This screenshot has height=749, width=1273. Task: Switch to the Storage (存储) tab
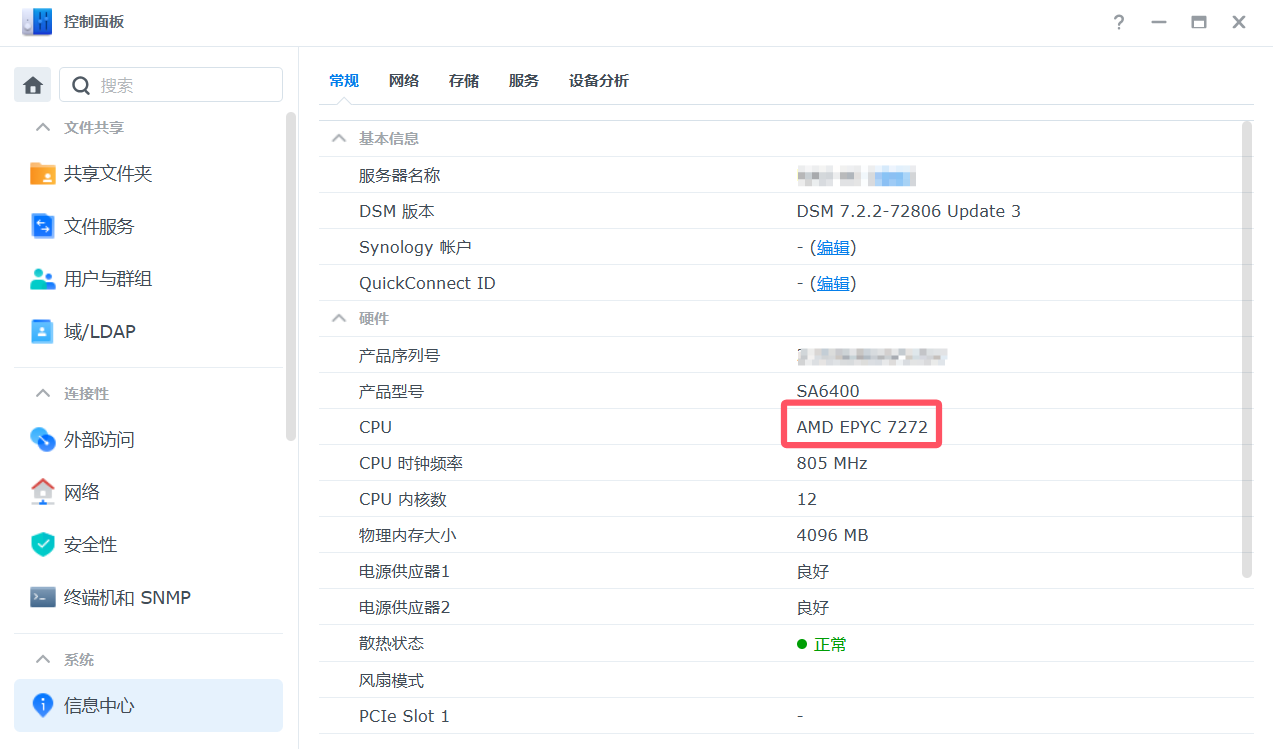point(464,81)
